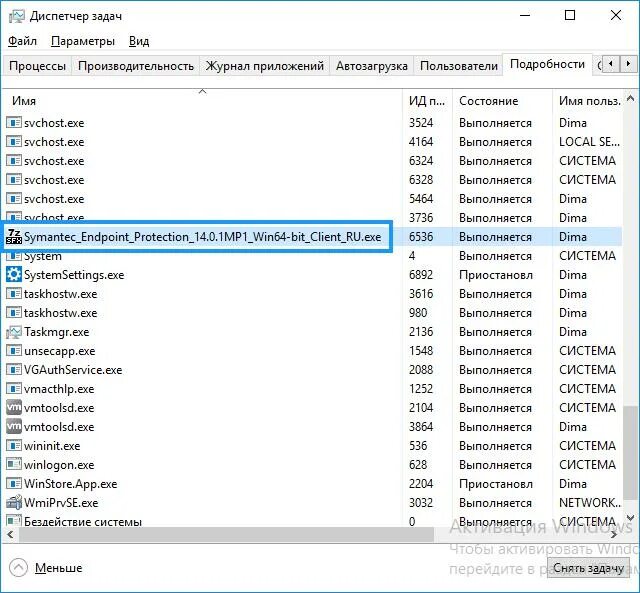Click the SystemSettings.exe gear icon
The image size is (640, 593).
pos(14,275)
